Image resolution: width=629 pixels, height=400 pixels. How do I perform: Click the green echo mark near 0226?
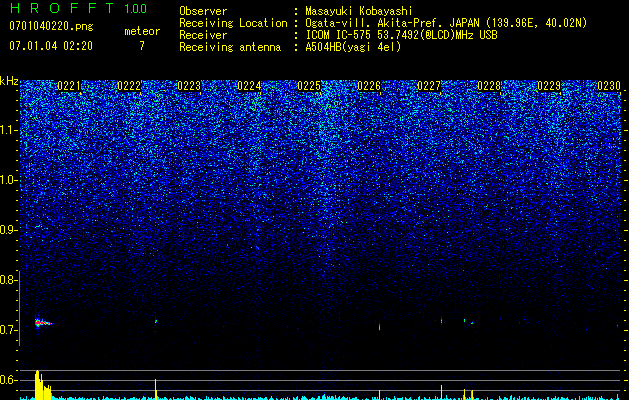pos(379,327)
